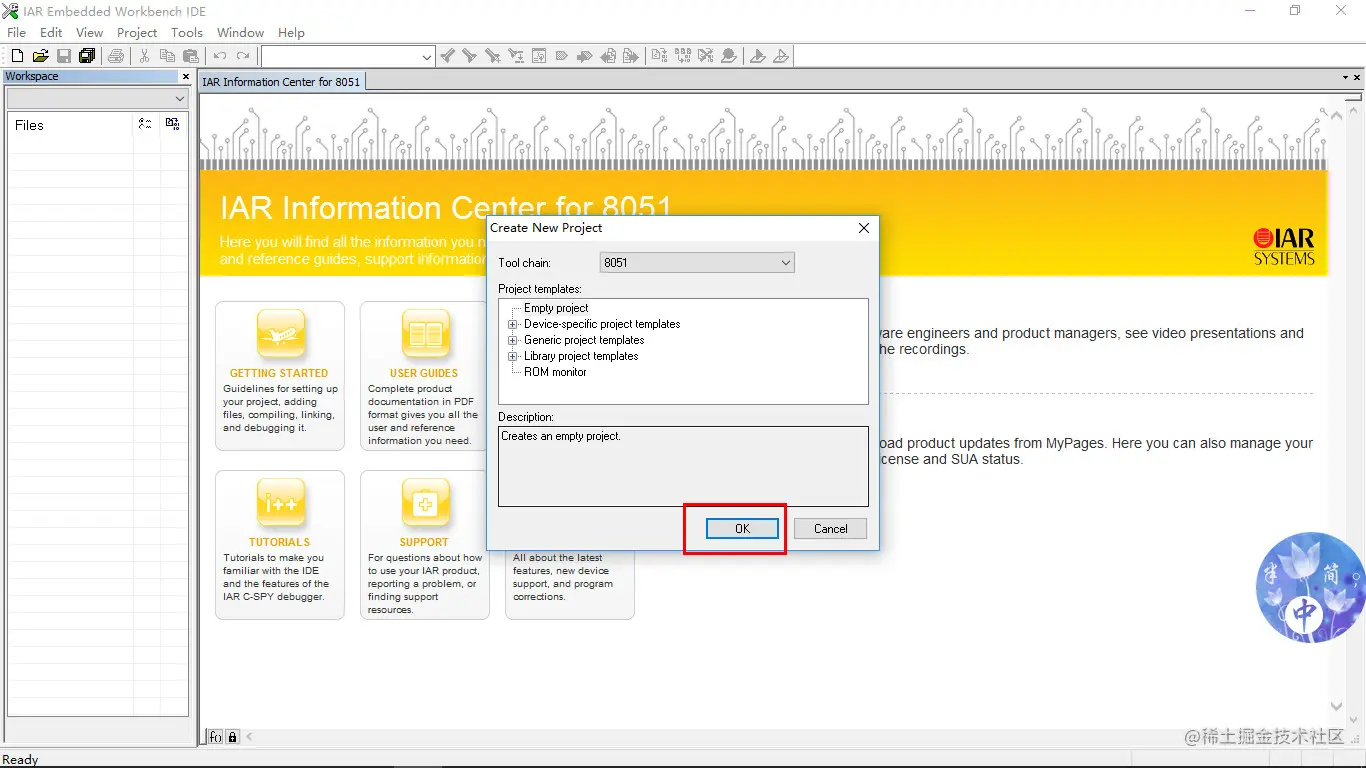Screen dimensions: 1366x768
Task: Click the Download and Debug icon
Action: click(x=757, y=56)
